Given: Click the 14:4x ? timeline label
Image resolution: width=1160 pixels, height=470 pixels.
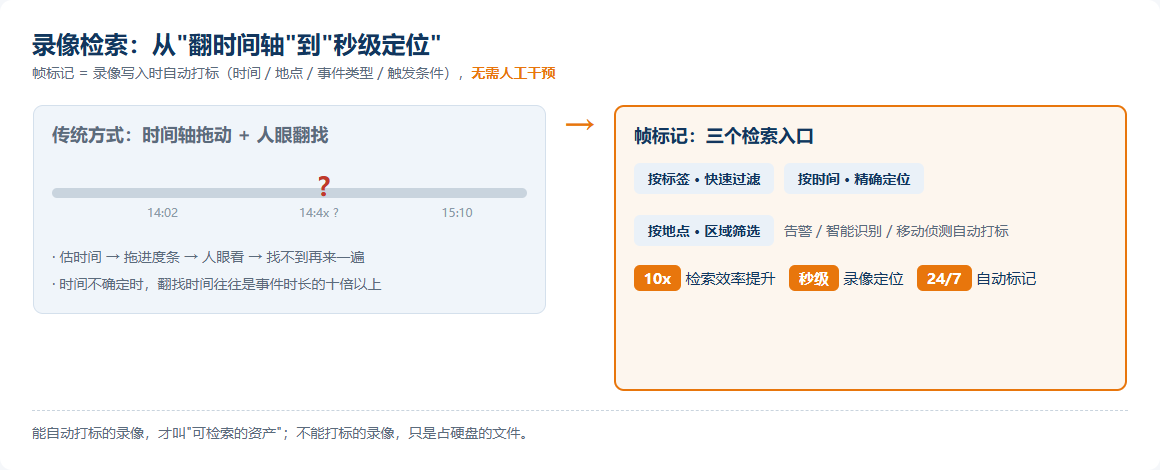Looking at the screenshot, I should coord(319,213).
